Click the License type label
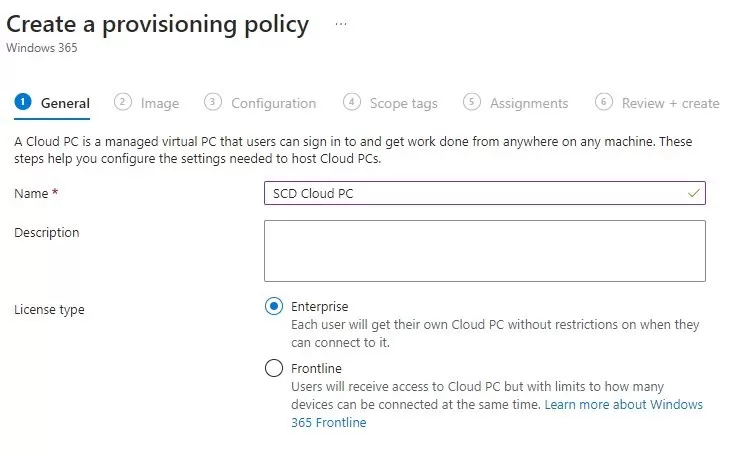 (x=49, y=310)
